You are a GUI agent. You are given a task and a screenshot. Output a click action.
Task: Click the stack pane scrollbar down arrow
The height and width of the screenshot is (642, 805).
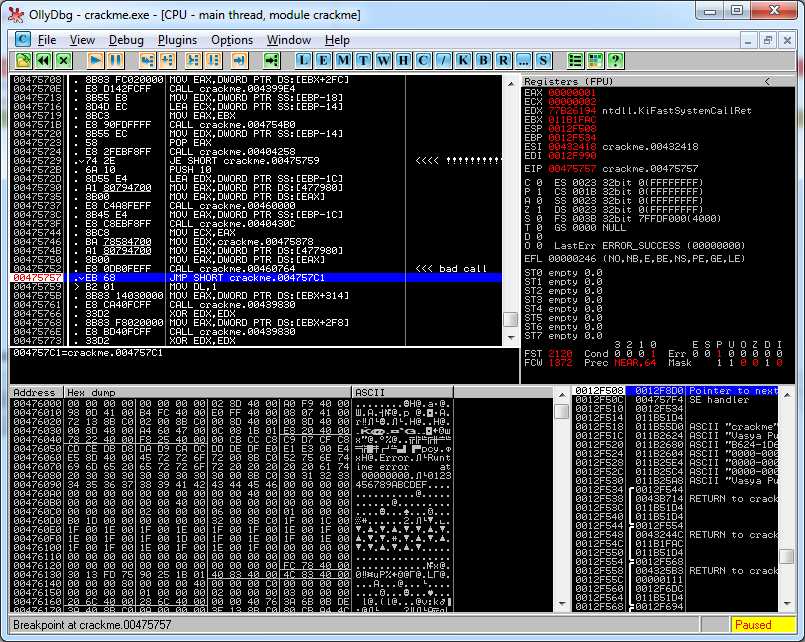tap(787, 604)
